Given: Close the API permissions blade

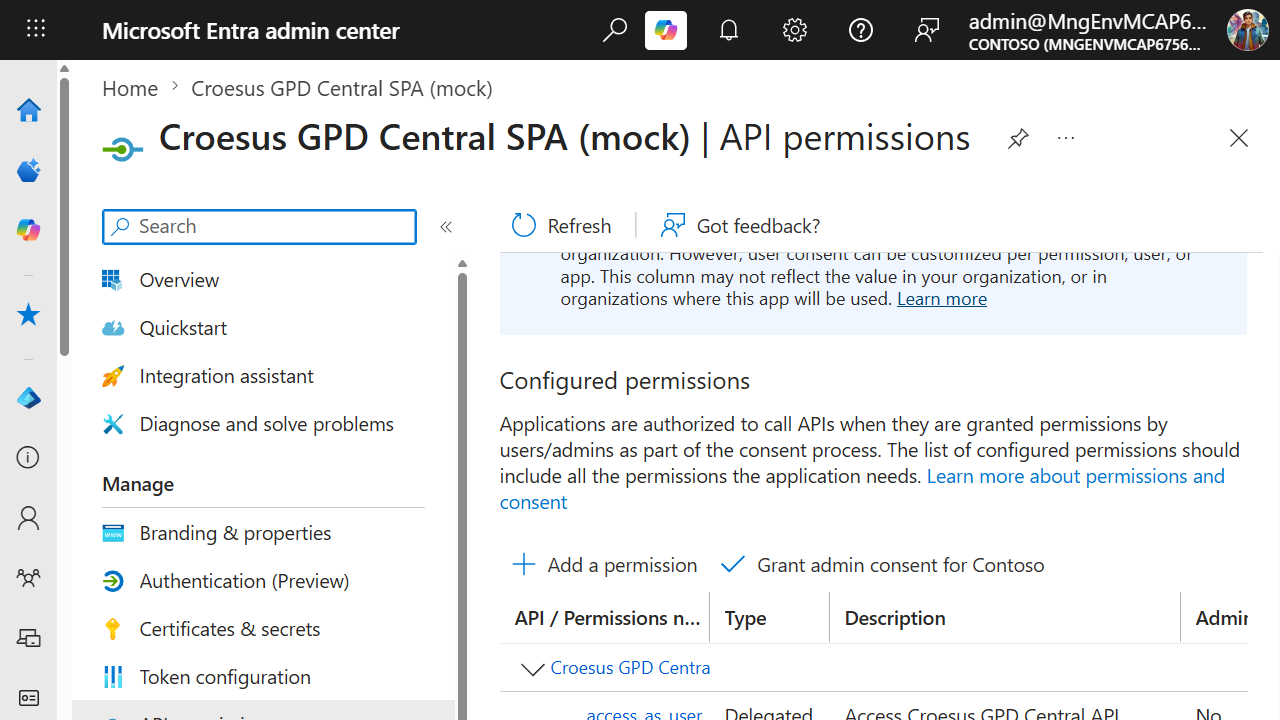Looking at the screenshot, I should click(1239, 138).
